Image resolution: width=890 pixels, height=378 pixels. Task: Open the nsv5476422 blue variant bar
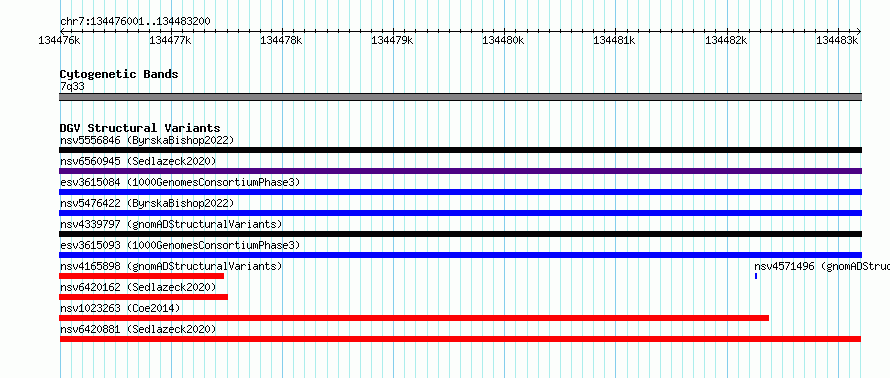(460, 213)
